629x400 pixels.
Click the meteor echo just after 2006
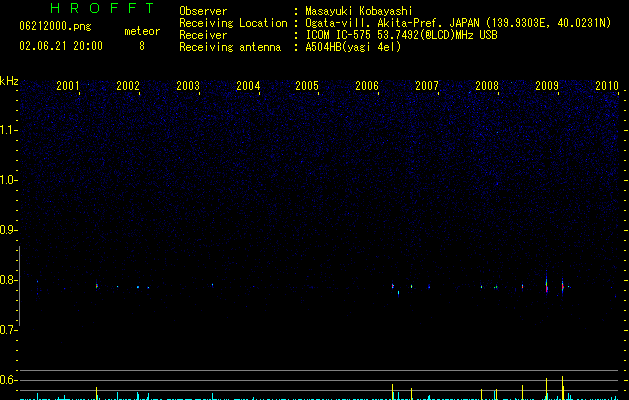point(393,286)
